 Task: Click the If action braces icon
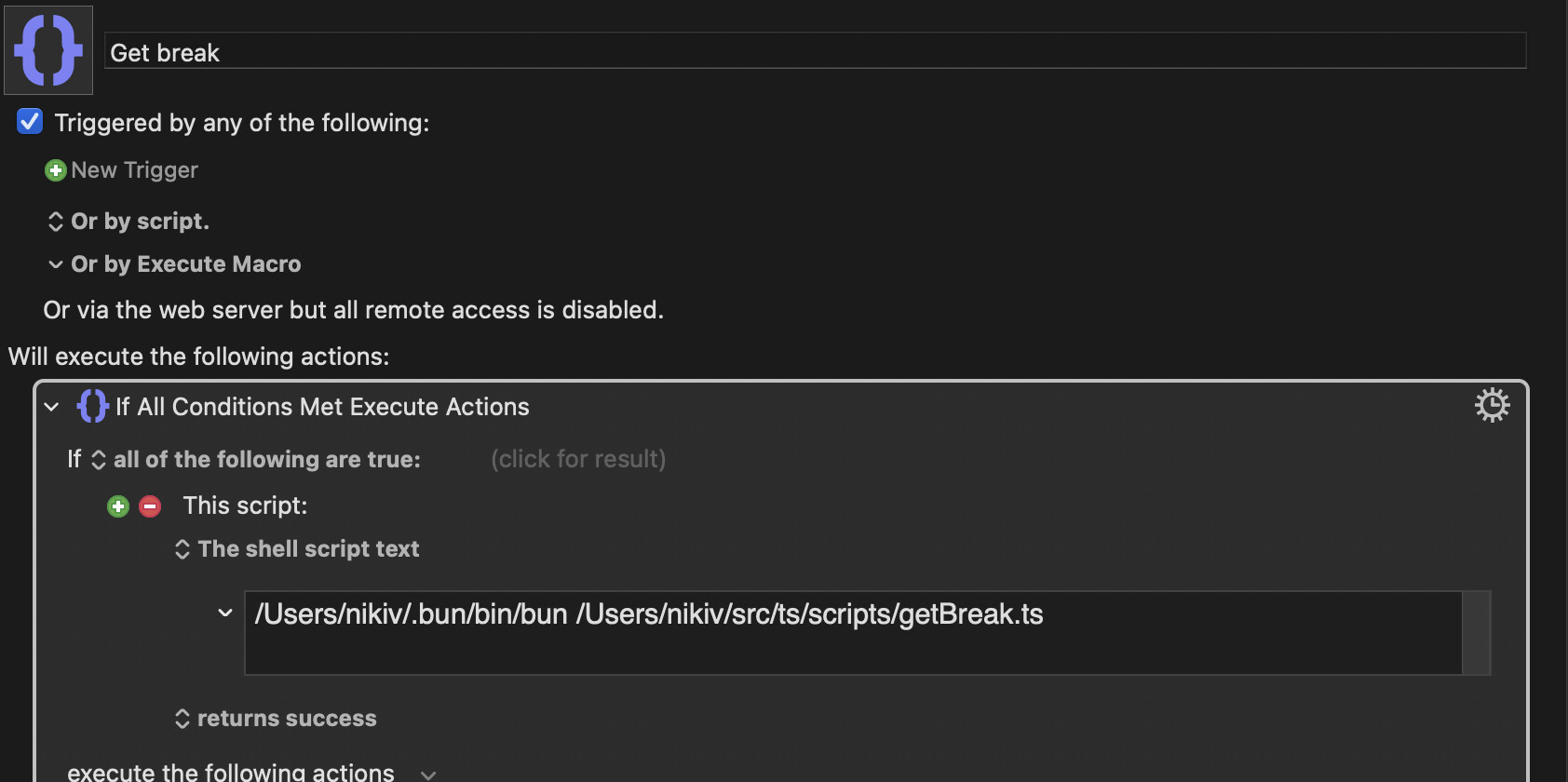(93, 406)
